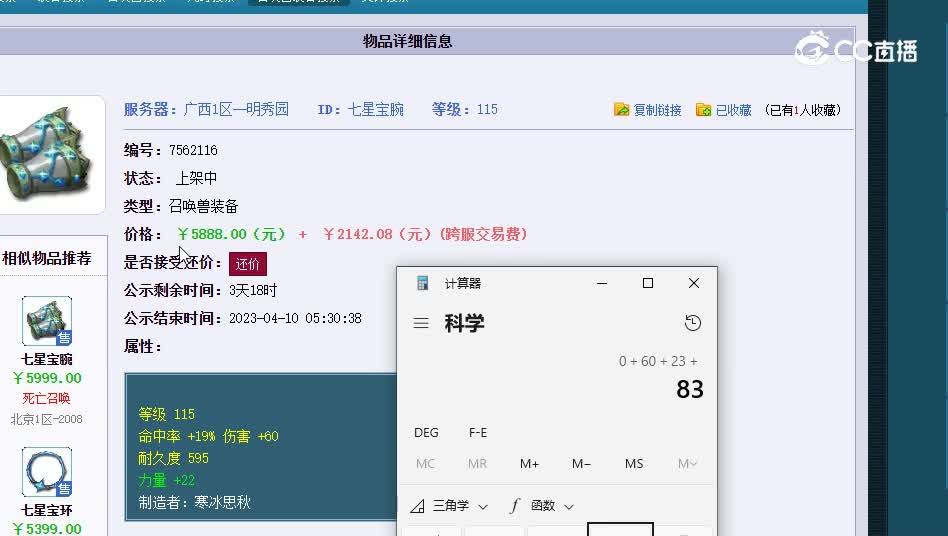Open the calculator history panel

coord(692,323)
